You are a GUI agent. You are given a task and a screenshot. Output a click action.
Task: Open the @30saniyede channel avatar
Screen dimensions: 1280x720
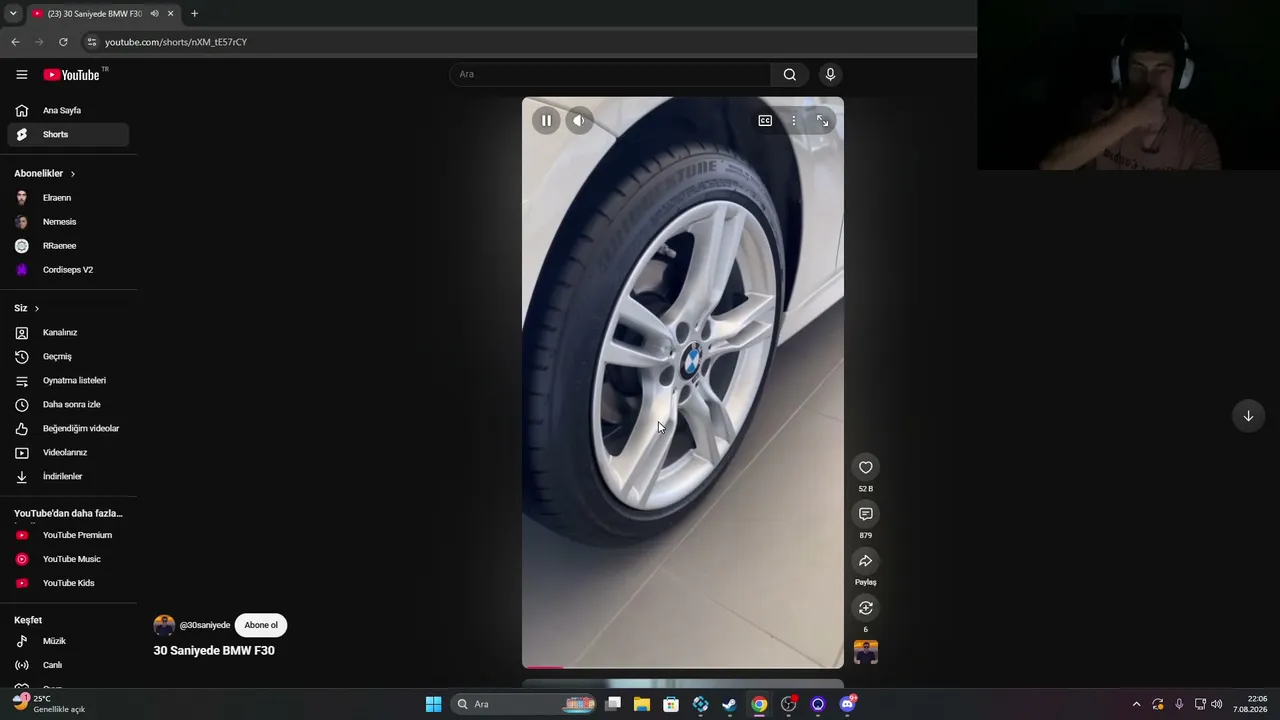coord(164,625)
